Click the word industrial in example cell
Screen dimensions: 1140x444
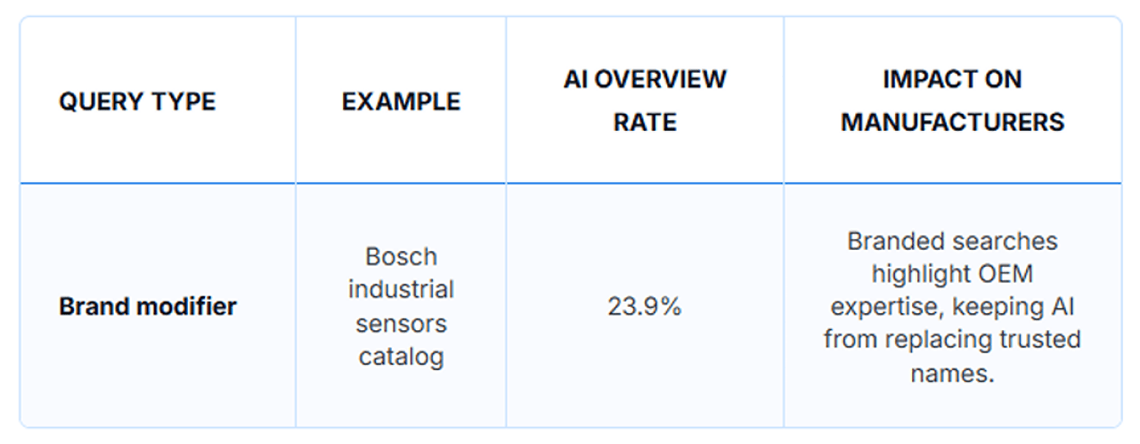[x=401, y=289]
